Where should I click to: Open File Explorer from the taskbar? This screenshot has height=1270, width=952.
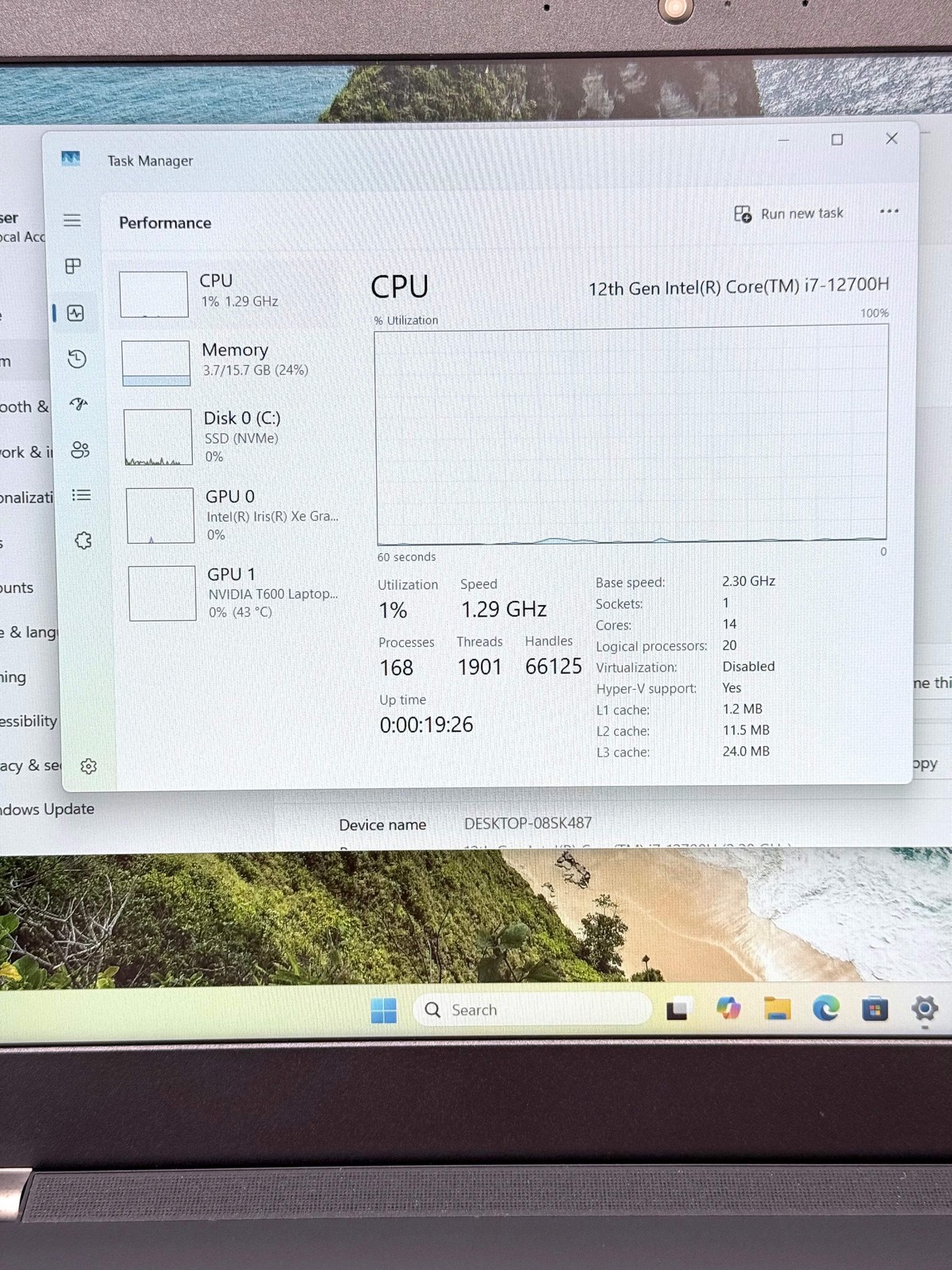point(777,1009)
